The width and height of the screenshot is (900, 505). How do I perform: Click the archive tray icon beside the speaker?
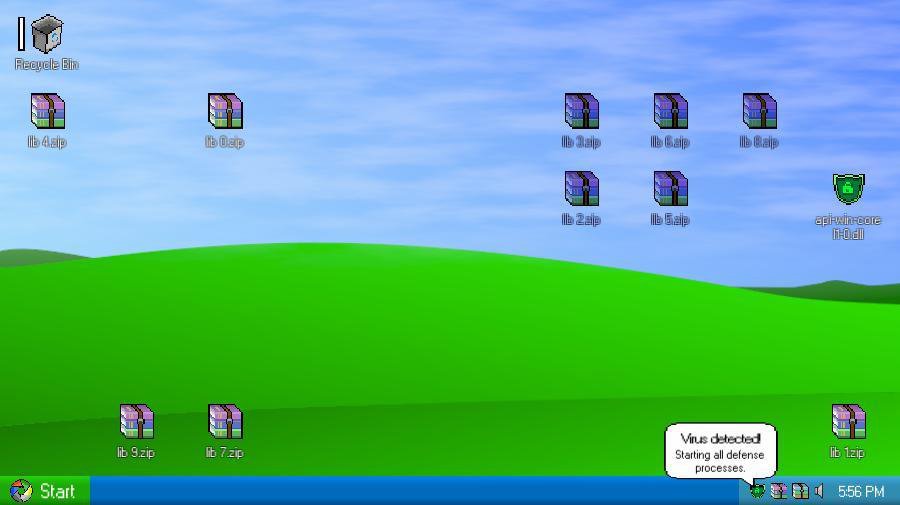(x=800, y=491)
